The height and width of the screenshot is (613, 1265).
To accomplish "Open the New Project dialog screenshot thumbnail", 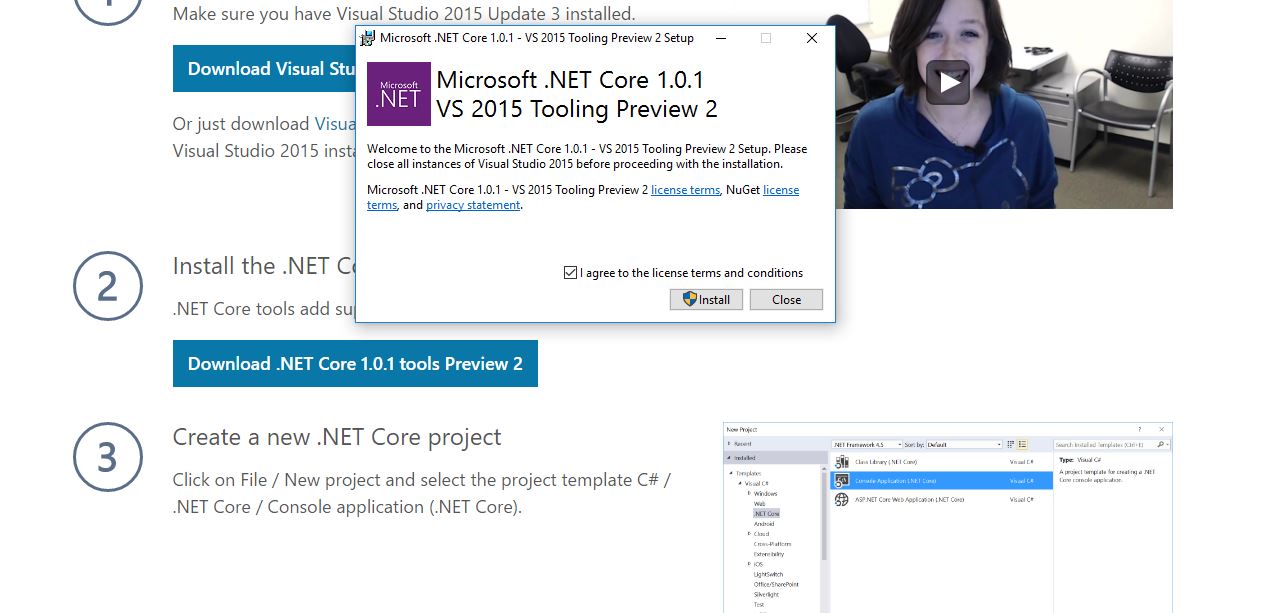I will pos(947,517).
